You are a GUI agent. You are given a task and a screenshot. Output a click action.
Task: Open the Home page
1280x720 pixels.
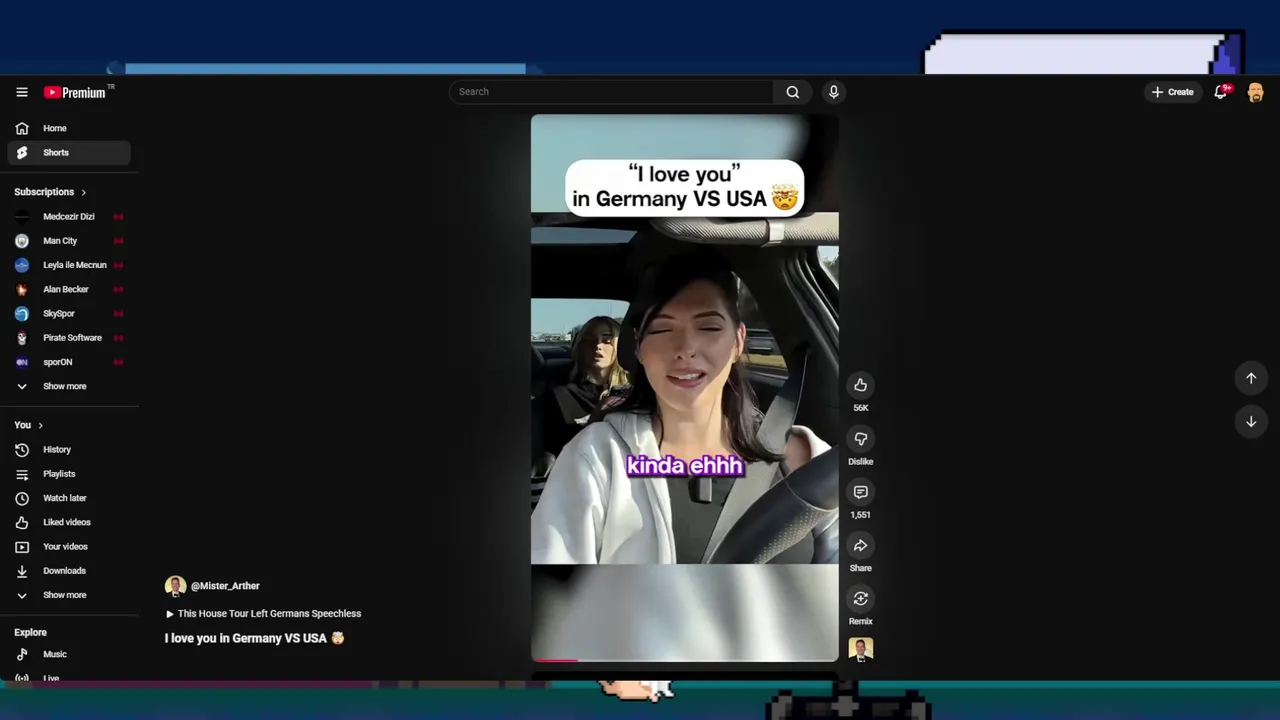click(x=69, y=128)
